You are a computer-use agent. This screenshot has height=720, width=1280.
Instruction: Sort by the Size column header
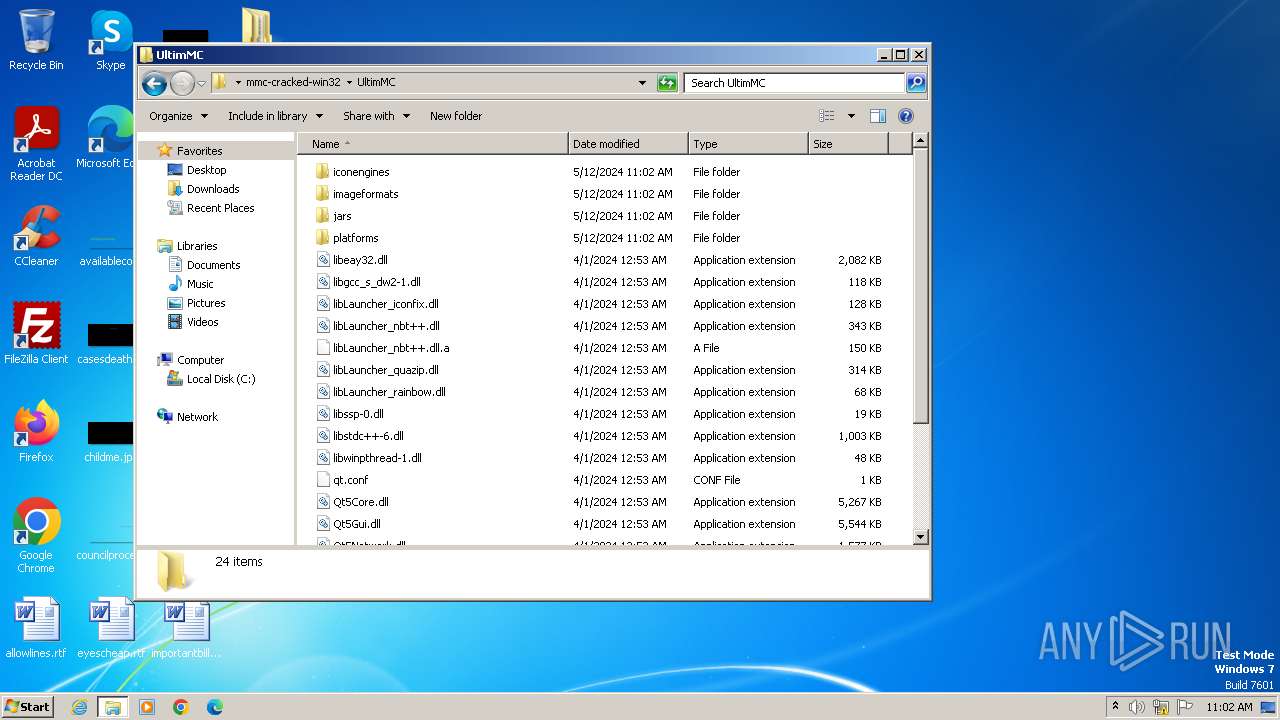[x=848, y=144]
